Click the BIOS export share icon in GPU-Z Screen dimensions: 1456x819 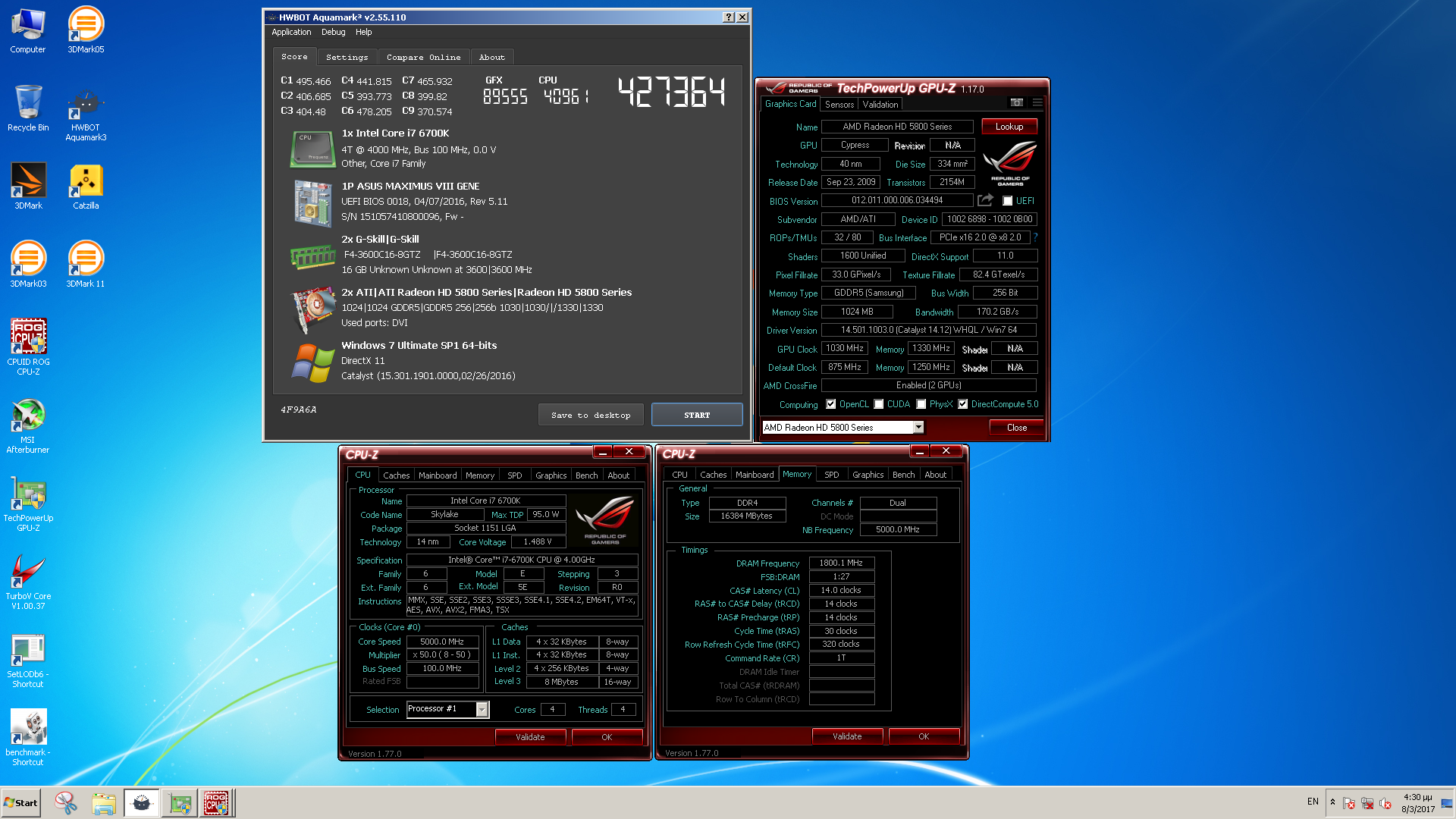tap(985, 200)
